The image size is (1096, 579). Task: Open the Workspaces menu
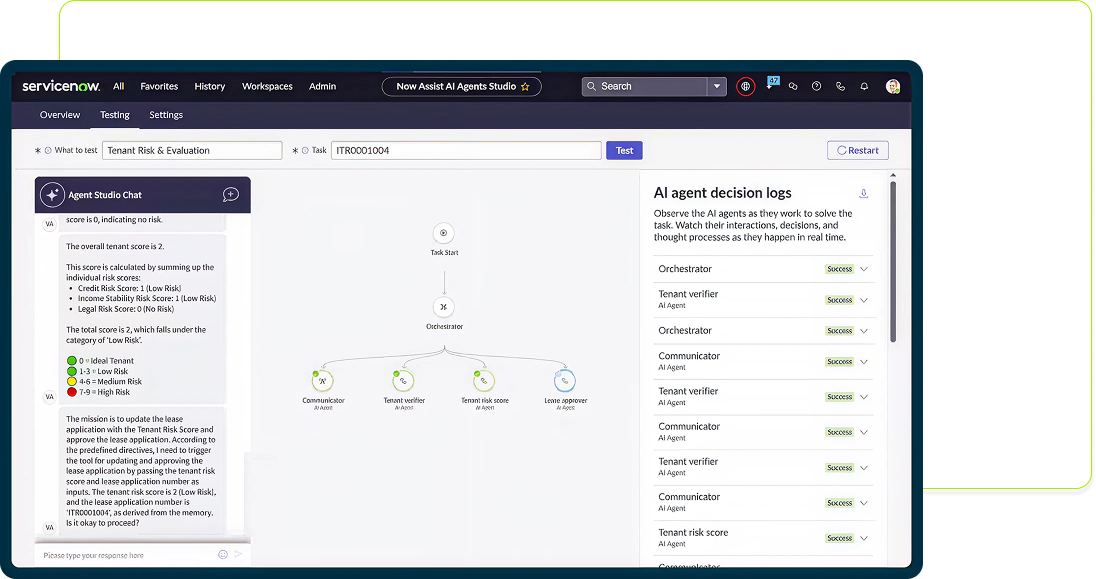point(267,87)
